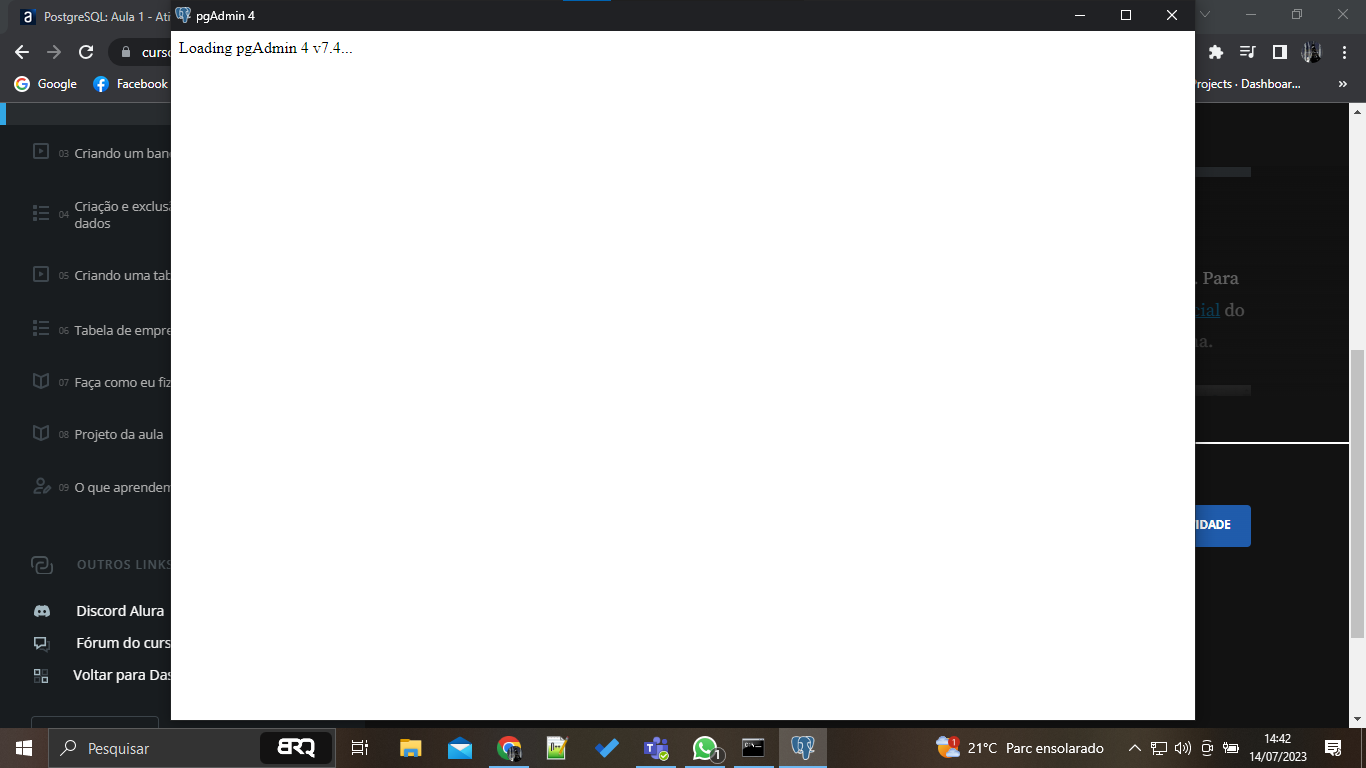Click the taskbar 'Pesquisar' search box

pos(190,748)
